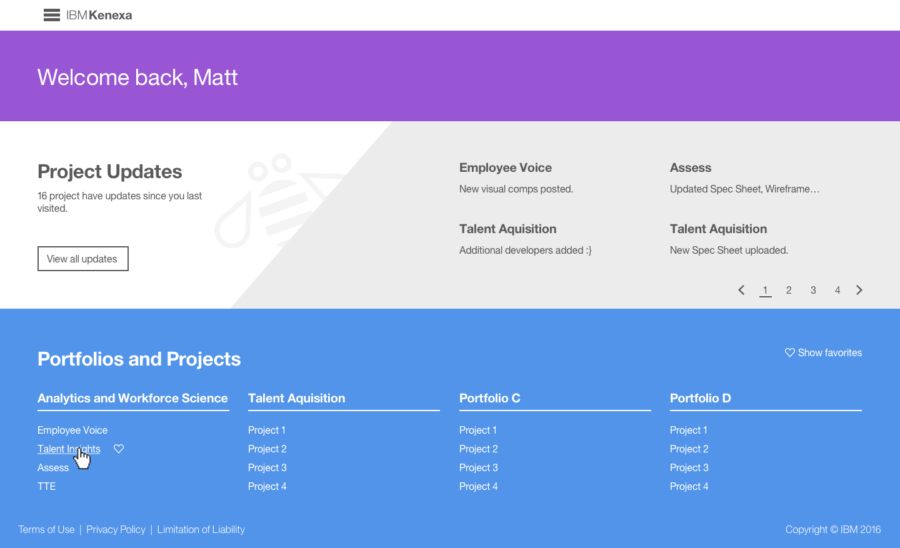Open the Employee Voice project link
This screenshot has width=900, height=548.
pyautogui.click(x=72, y=430)
